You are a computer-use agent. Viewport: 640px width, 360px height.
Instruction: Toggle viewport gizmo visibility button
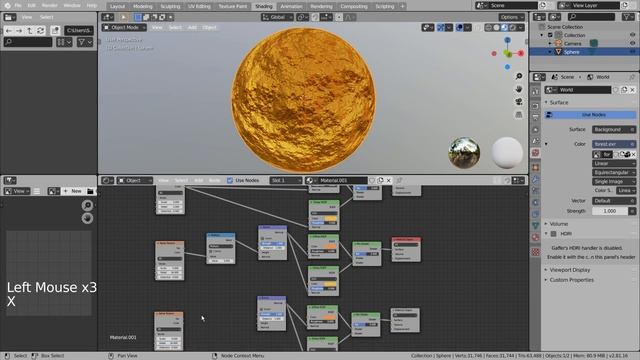(441, 27)
